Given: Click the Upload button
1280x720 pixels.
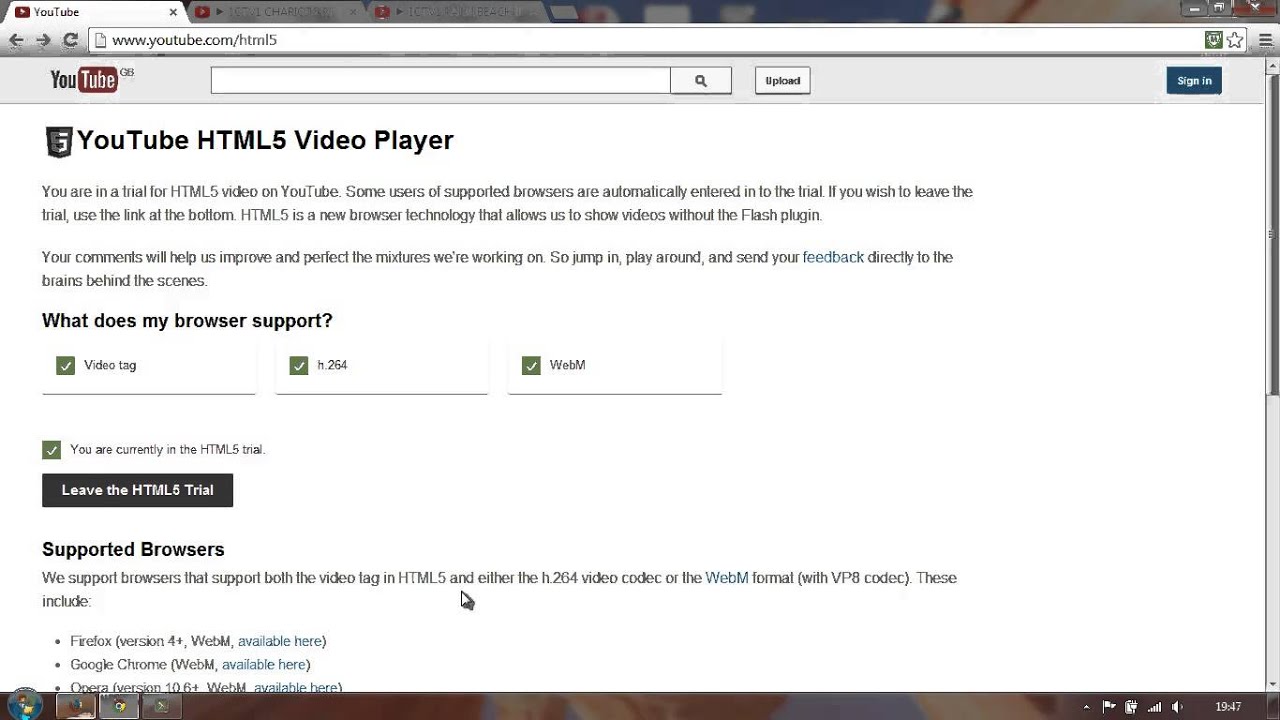Looking at the screenshot, I should click(x=782, y=81).
